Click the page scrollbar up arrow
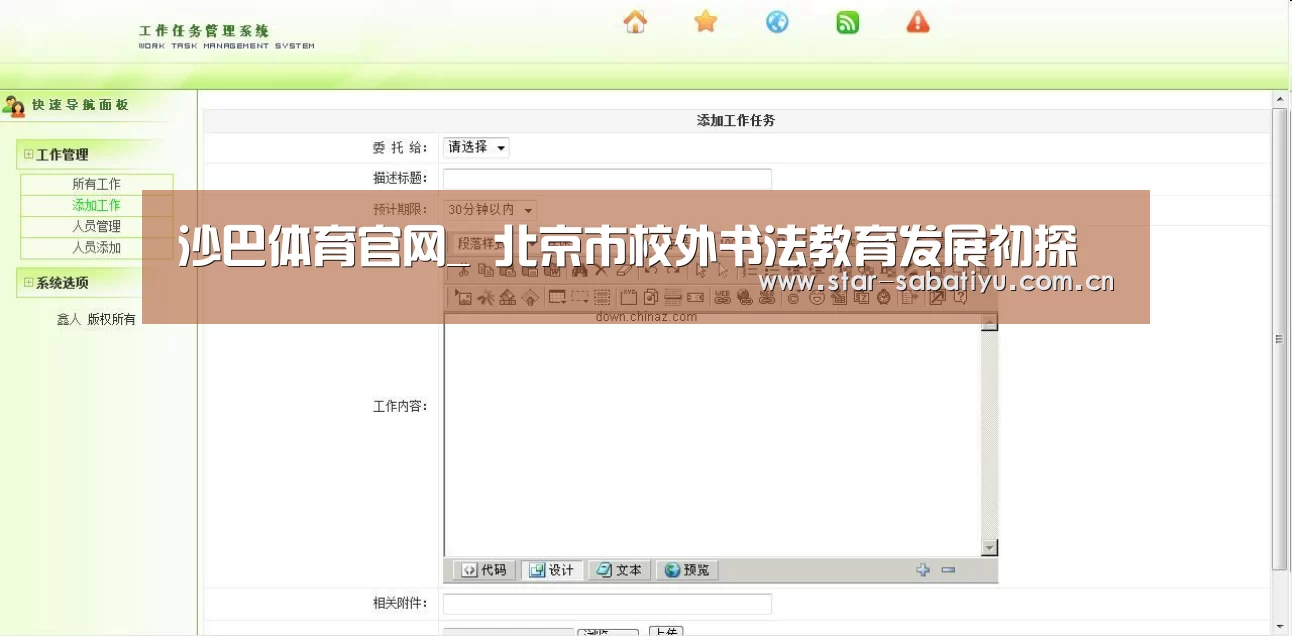Screen dimensions: 1292x636 1279,99
